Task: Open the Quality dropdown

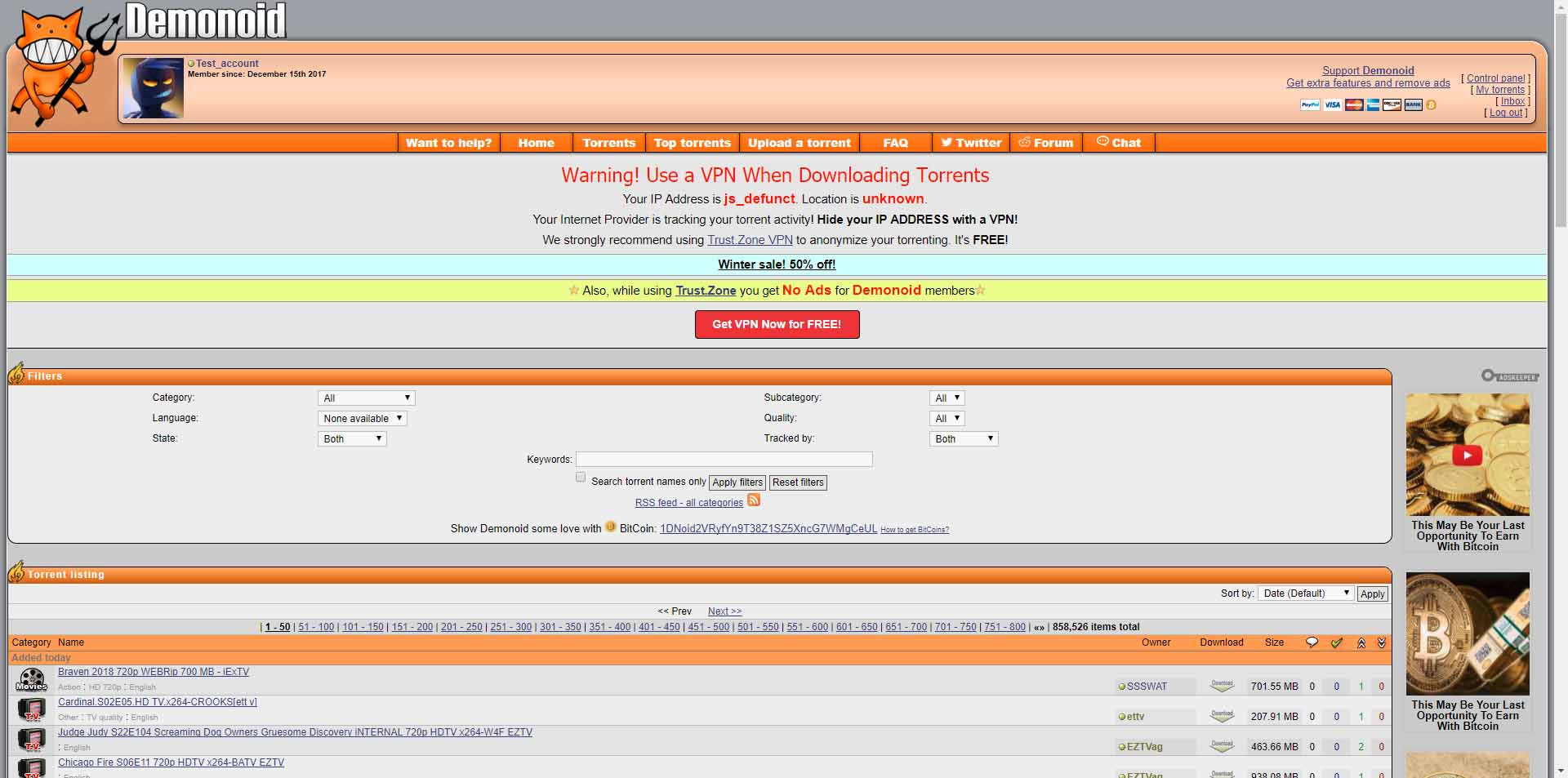Action: pos(947,418)
